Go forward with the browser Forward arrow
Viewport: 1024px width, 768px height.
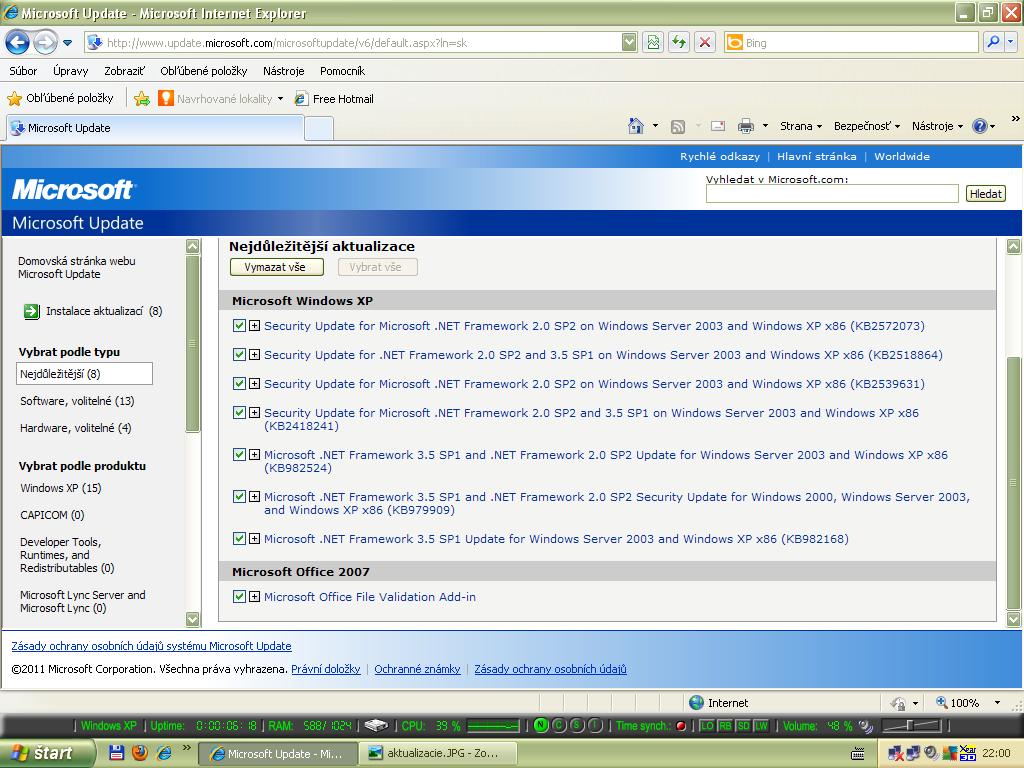coord(45,43)
